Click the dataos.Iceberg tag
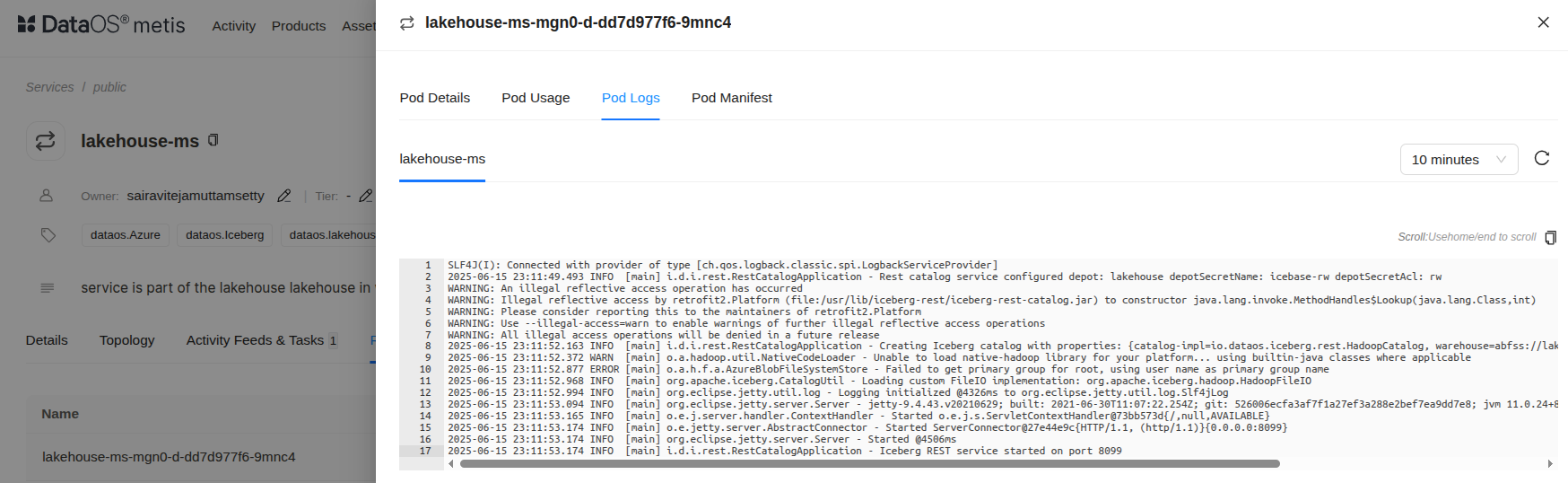 point(224,235)
